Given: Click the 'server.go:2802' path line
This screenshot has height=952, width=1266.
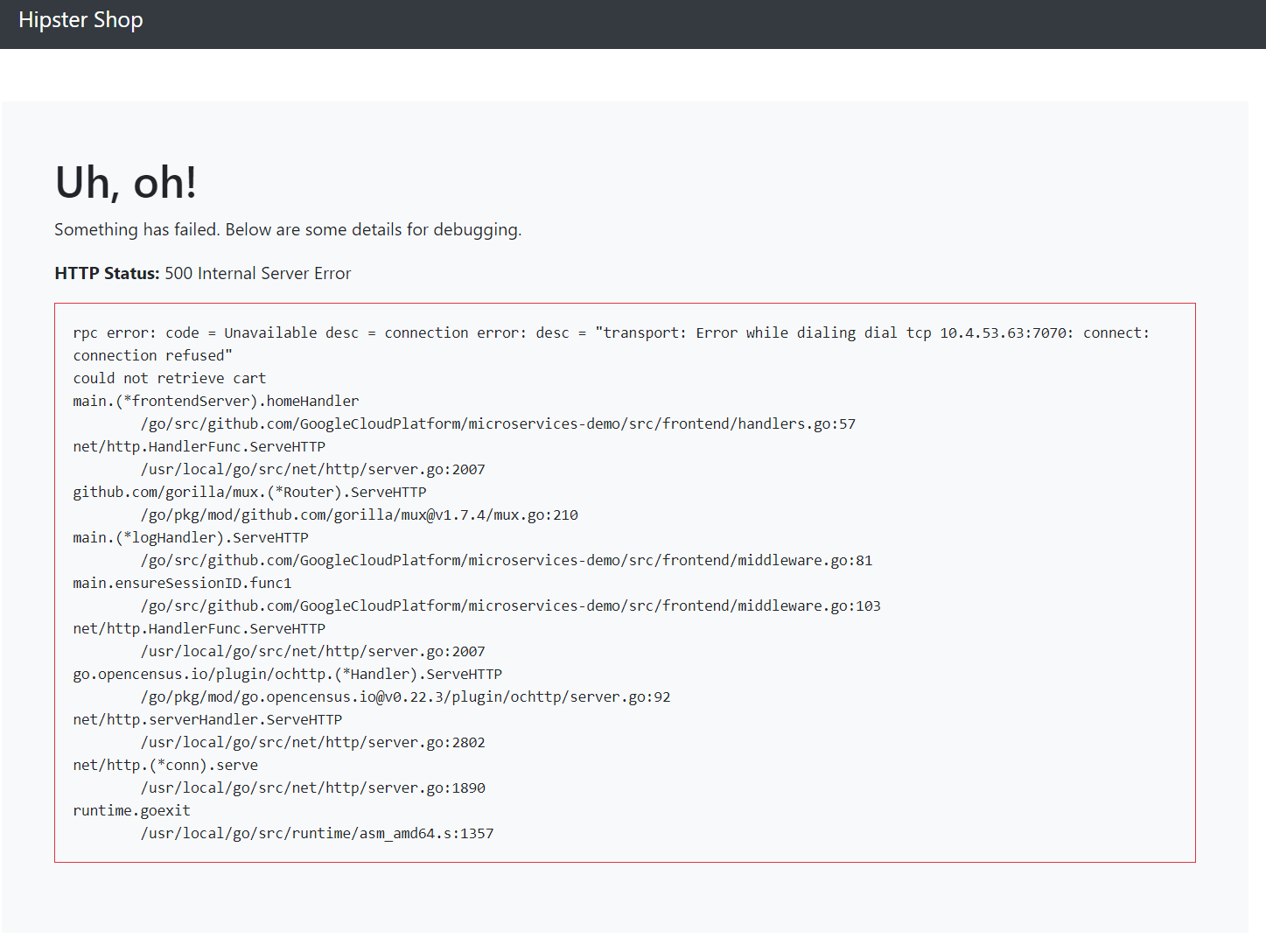Looking at the screenshot, I should coord(312,742).
